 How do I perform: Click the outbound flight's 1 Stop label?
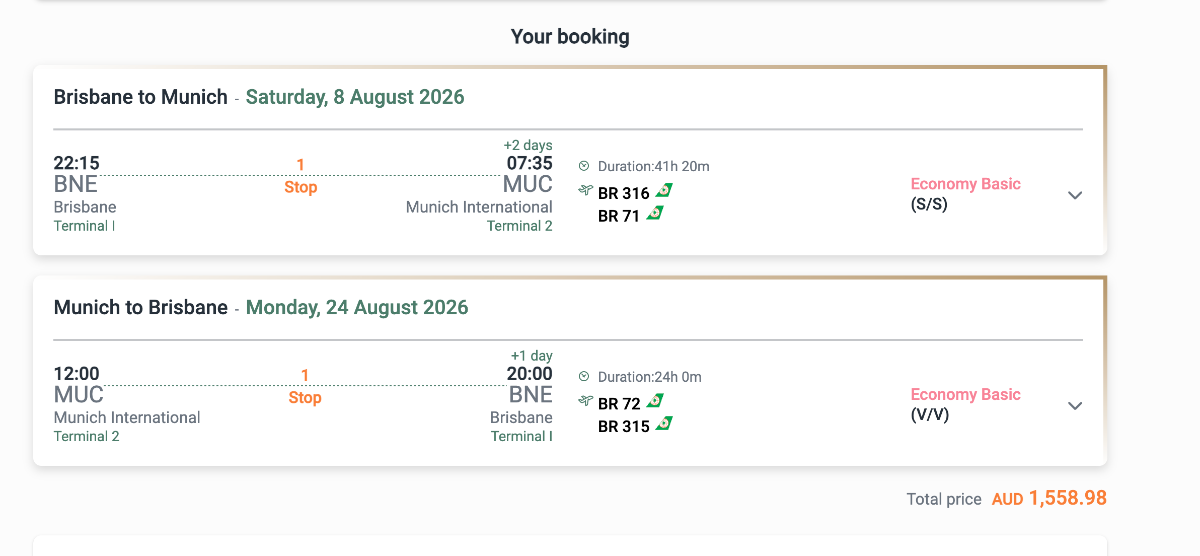[300, 176]
